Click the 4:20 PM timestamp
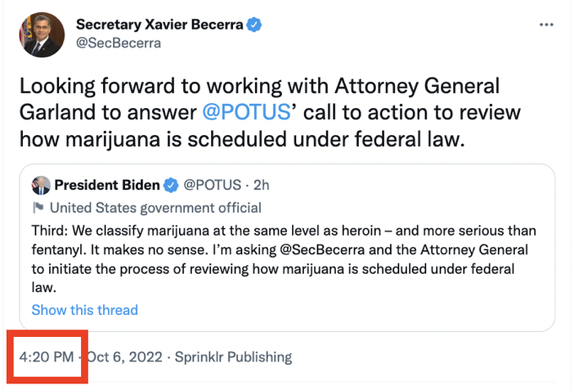This screenshot has height=391, width=574. coord(46,357)
